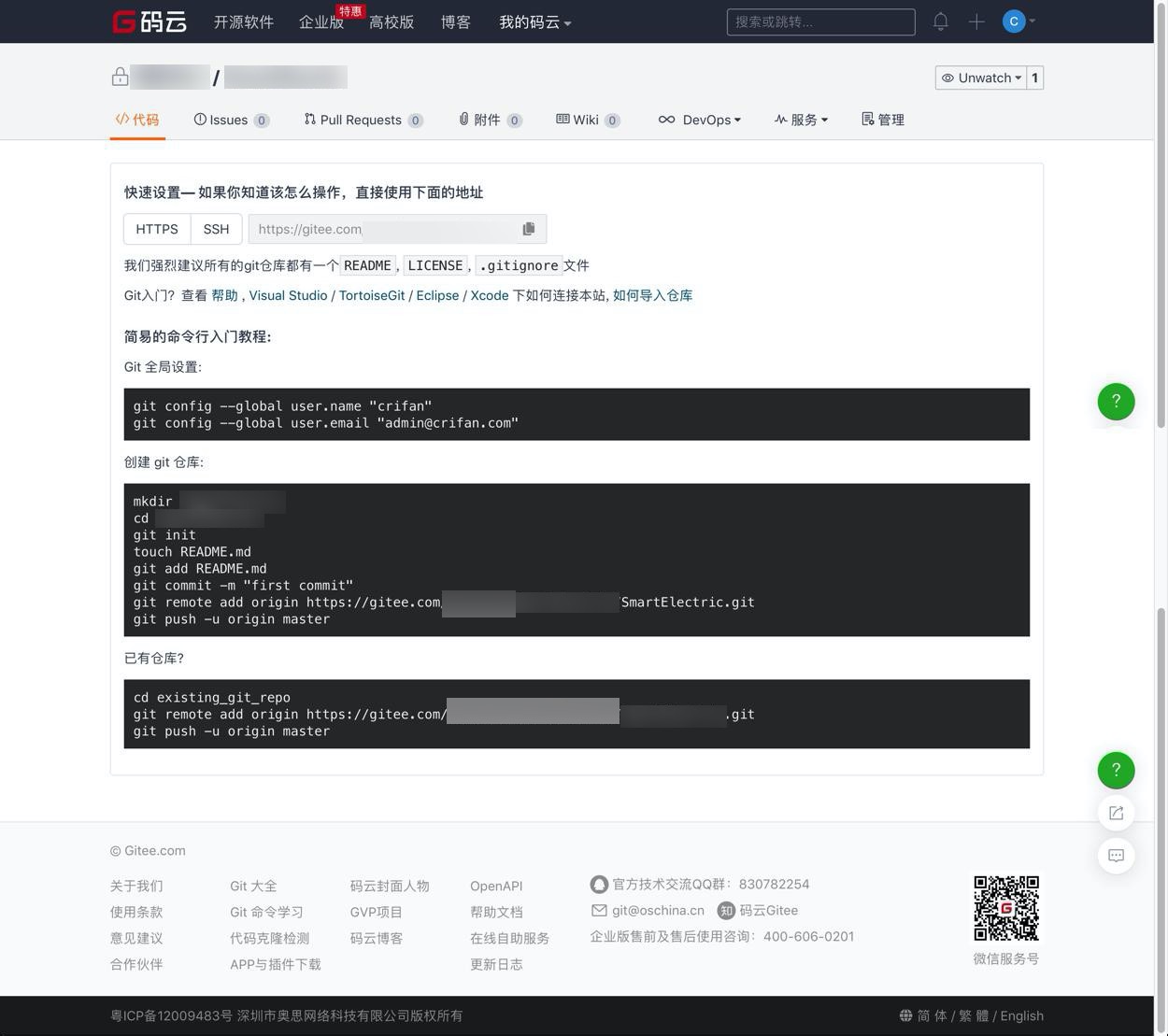The height and width of the screenshot is (1036, 1168).
Task: Click the WeChat QR code image
Action: pos(1006,908)
